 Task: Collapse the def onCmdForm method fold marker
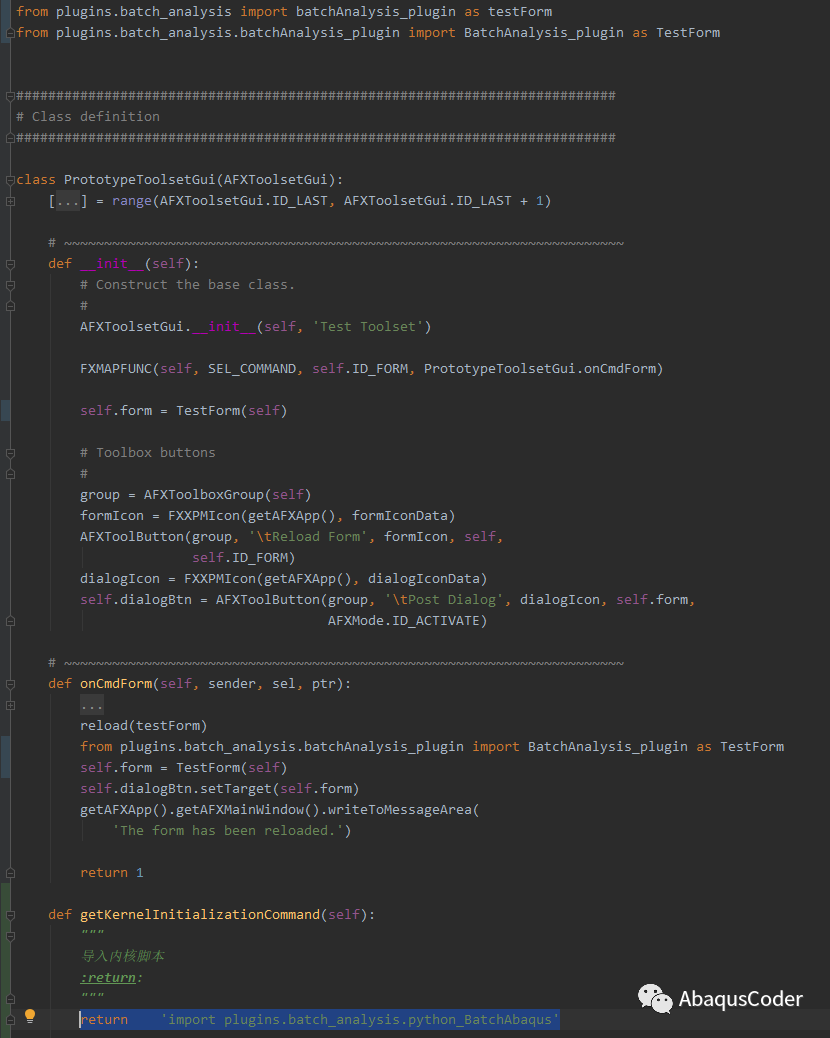pyautogui.click(x=10, y=684)
